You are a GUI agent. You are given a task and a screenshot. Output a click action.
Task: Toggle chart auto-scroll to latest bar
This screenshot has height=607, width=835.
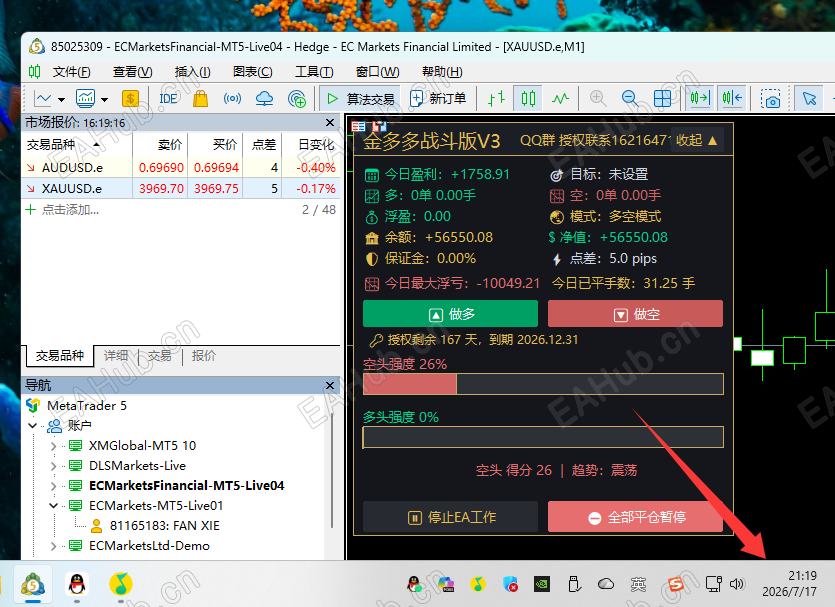(x=700, y=99)
